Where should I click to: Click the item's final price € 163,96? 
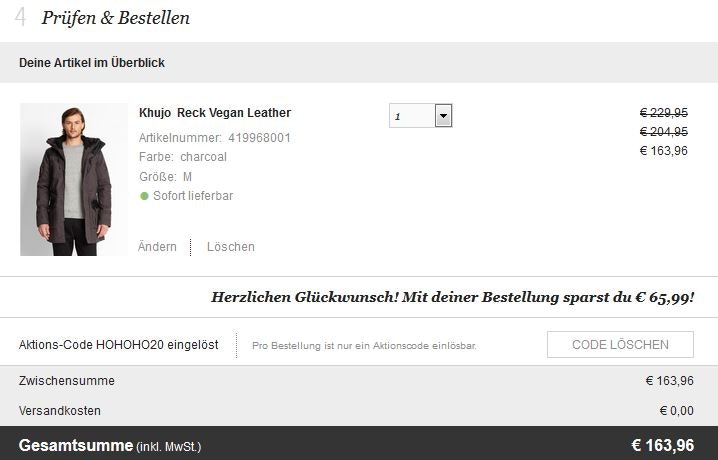[x=666, y=152]
